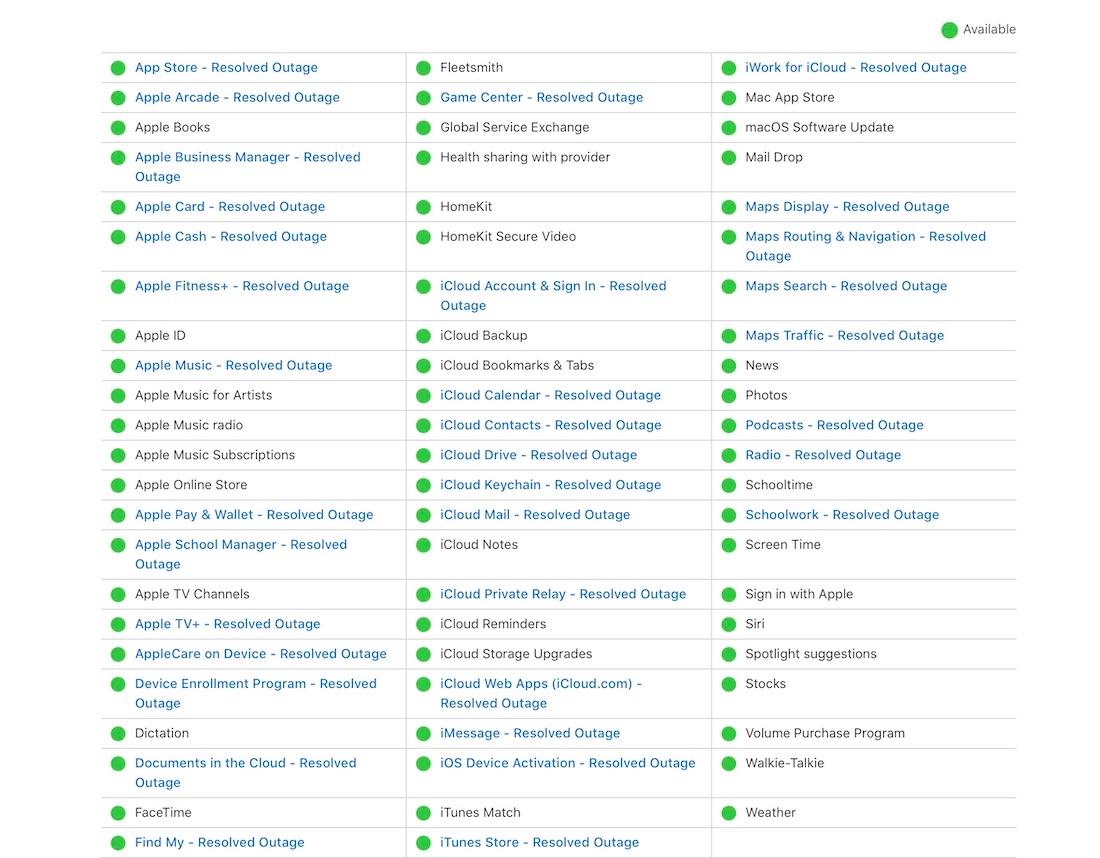View Apple Card resolved outage
Image resolution: width=1100 pixels, height=858 pixels.
pos(230,207)
